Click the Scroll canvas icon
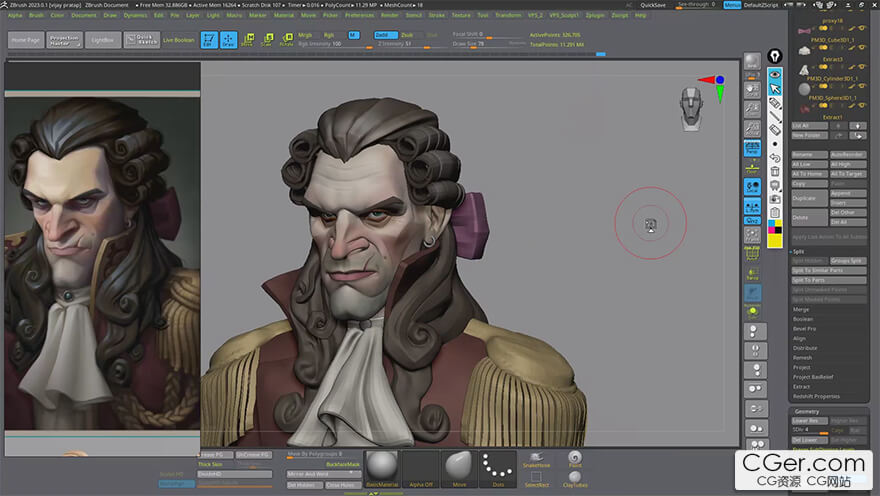This screenshot has width=880, height=496. [752, 91]
